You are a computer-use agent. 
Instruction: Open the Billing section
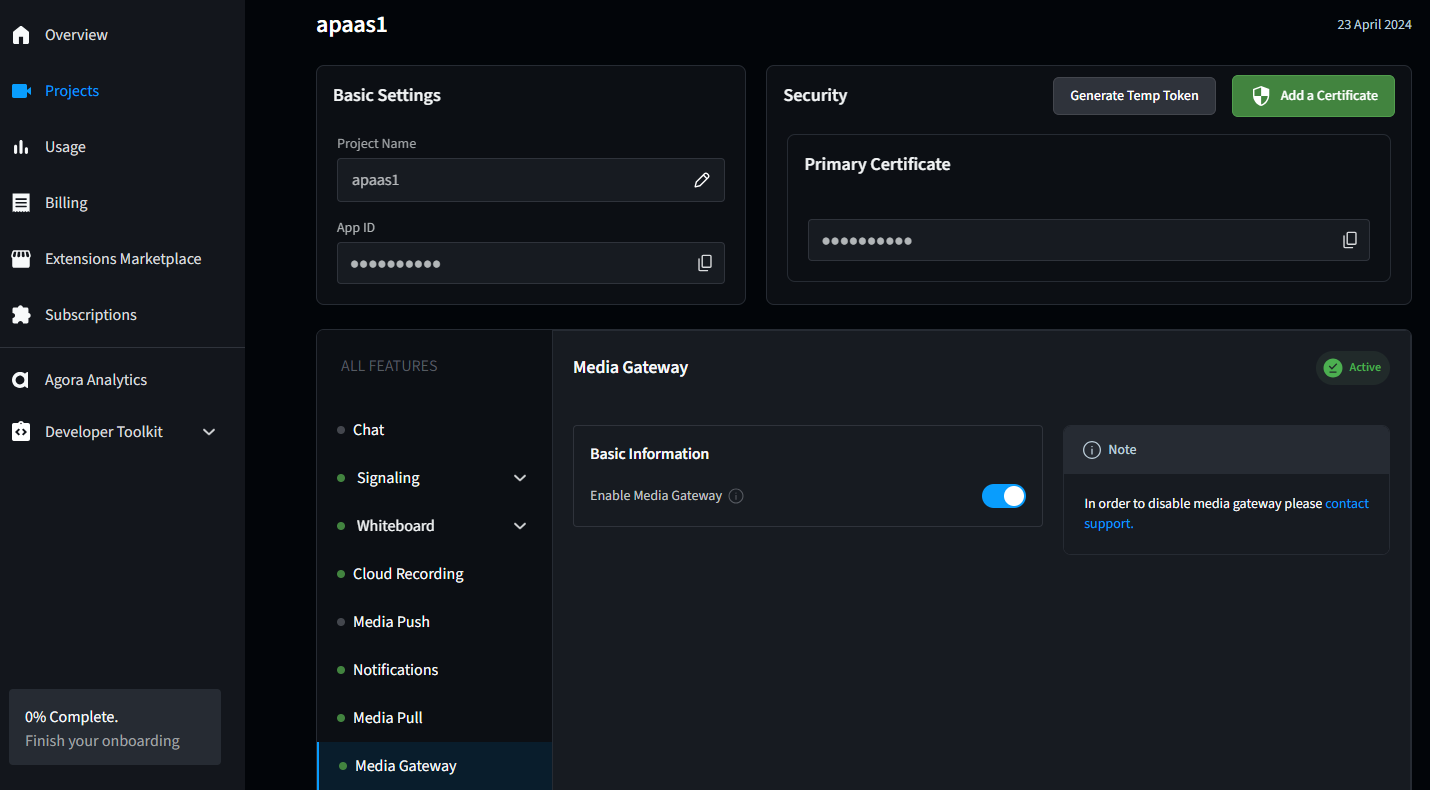click(x=66, y=203)
